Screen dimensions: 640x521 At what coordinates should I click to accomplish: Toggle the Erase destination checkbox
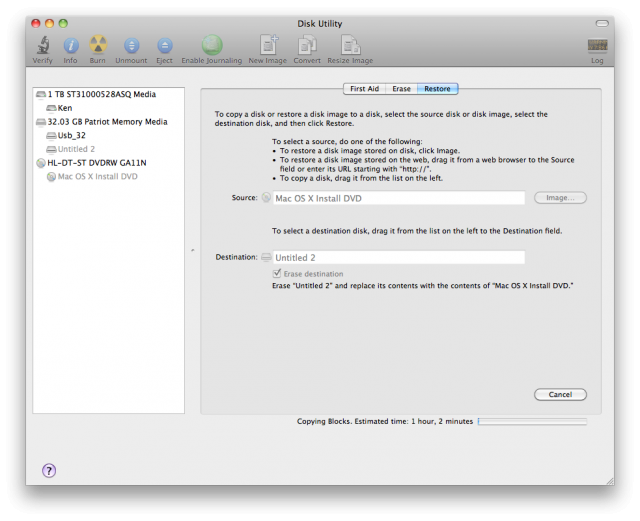(x=277, y=273)
